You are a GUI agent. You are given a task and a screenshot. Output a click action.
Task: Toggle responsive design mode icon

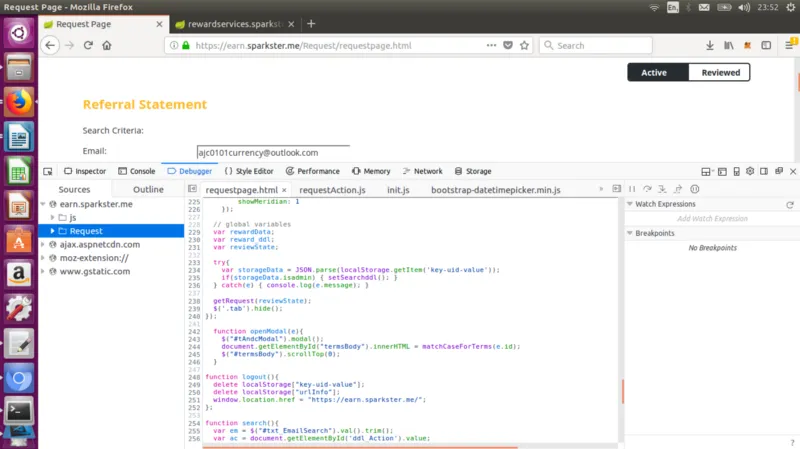[736, 171]
